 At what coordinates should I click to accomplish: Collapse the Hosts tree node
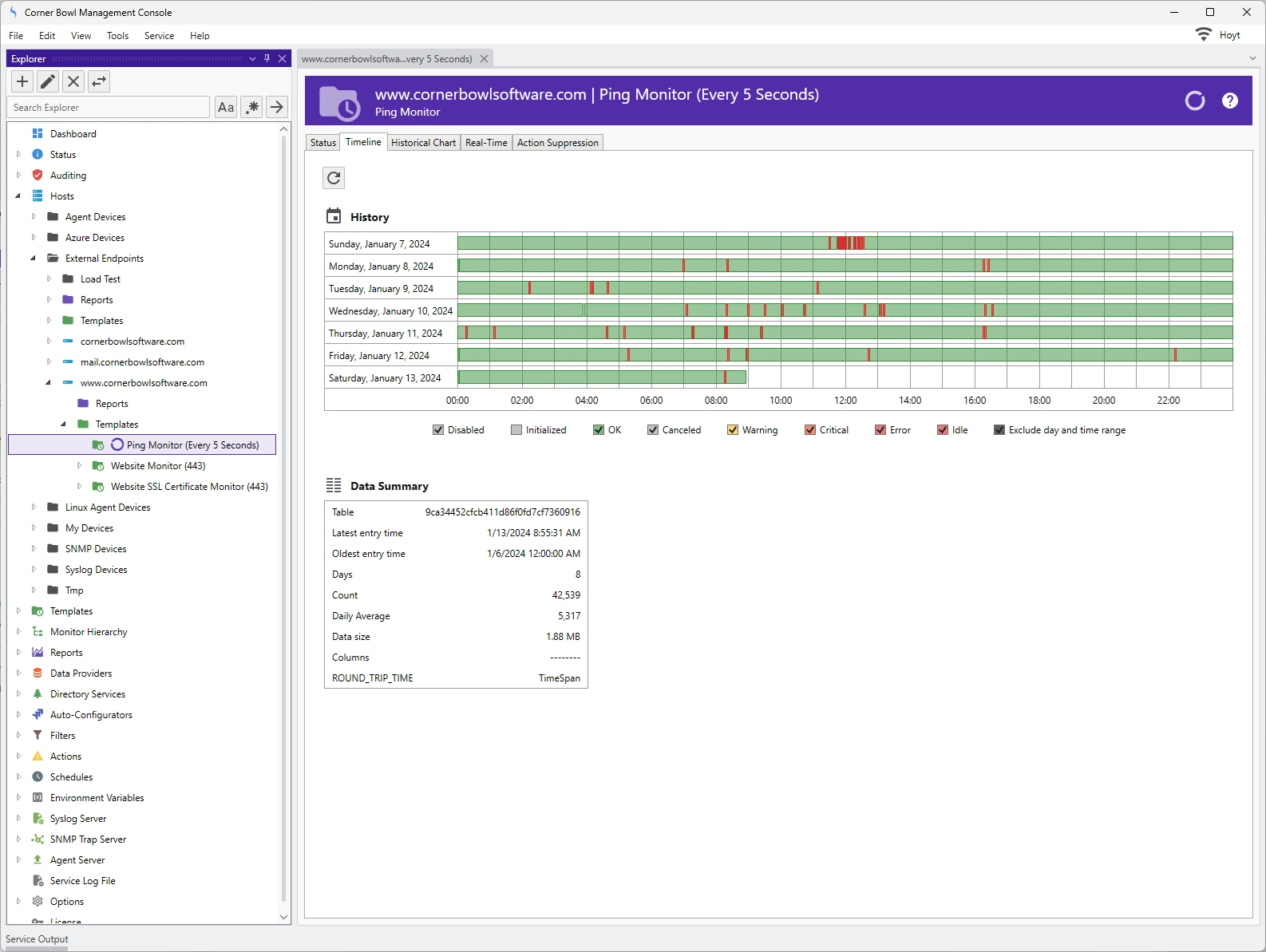click(x=18, y=196)
